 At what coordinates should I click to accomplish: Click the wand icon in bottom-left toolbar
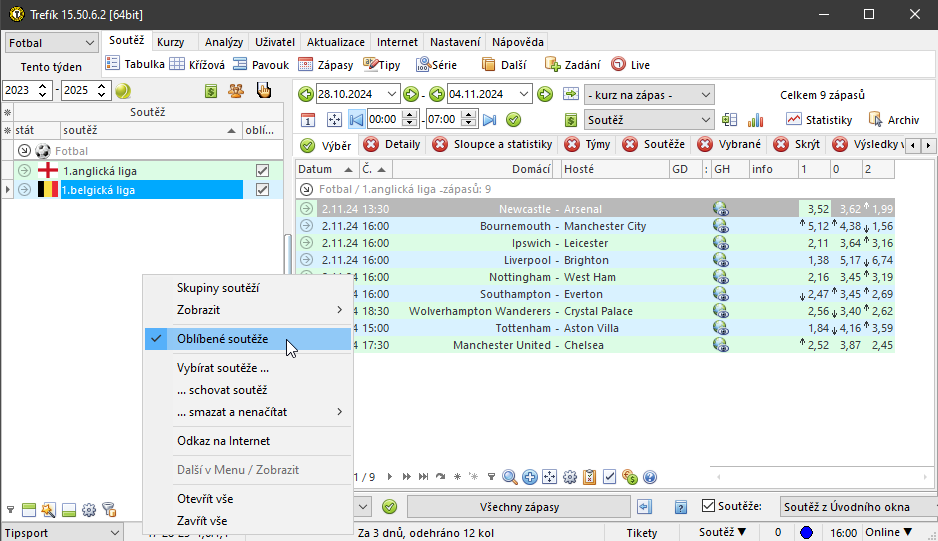pos(48,510)
